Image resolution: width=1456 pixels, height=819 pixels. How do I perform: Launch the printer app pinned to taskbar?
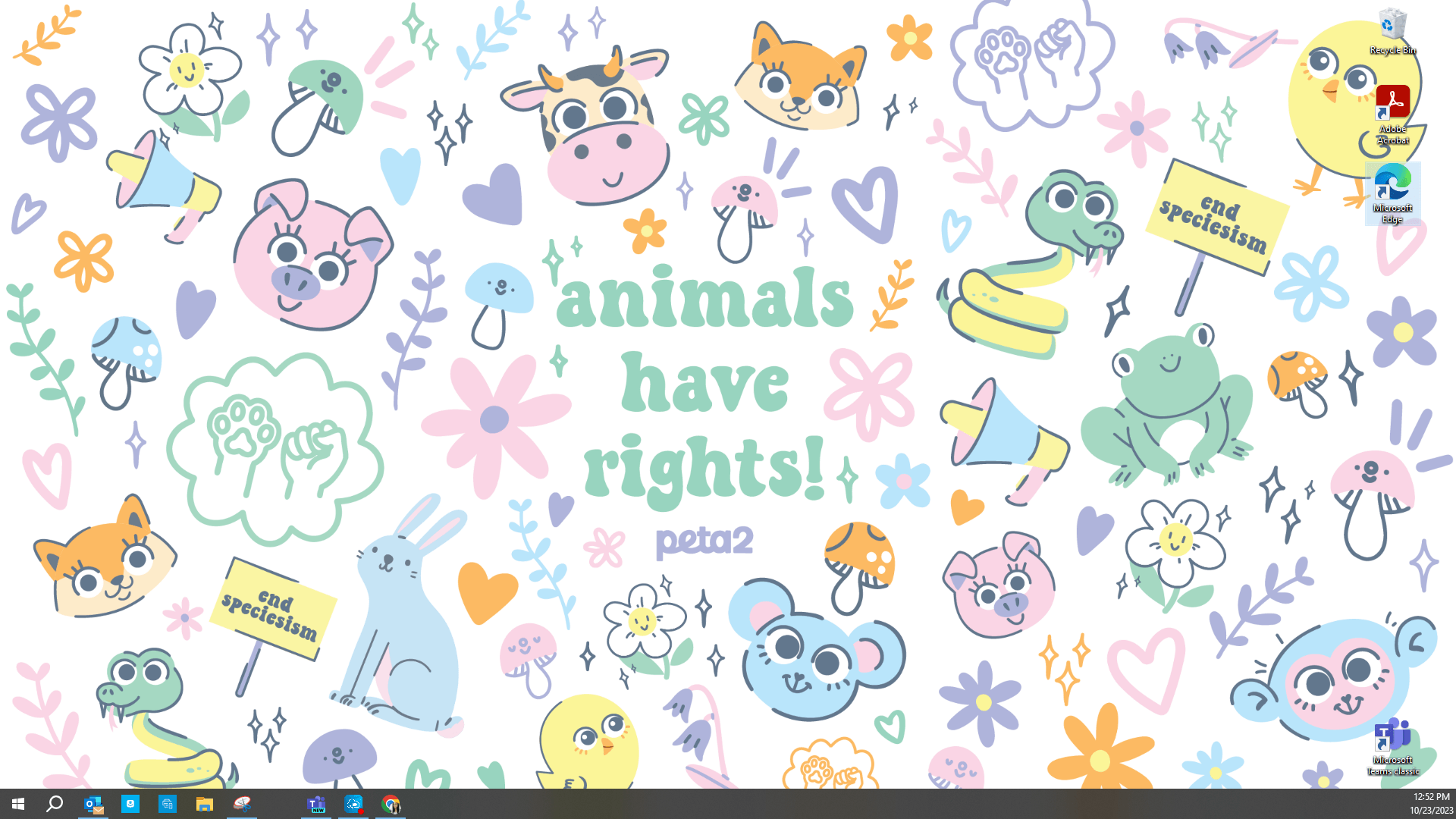point(167,805)
